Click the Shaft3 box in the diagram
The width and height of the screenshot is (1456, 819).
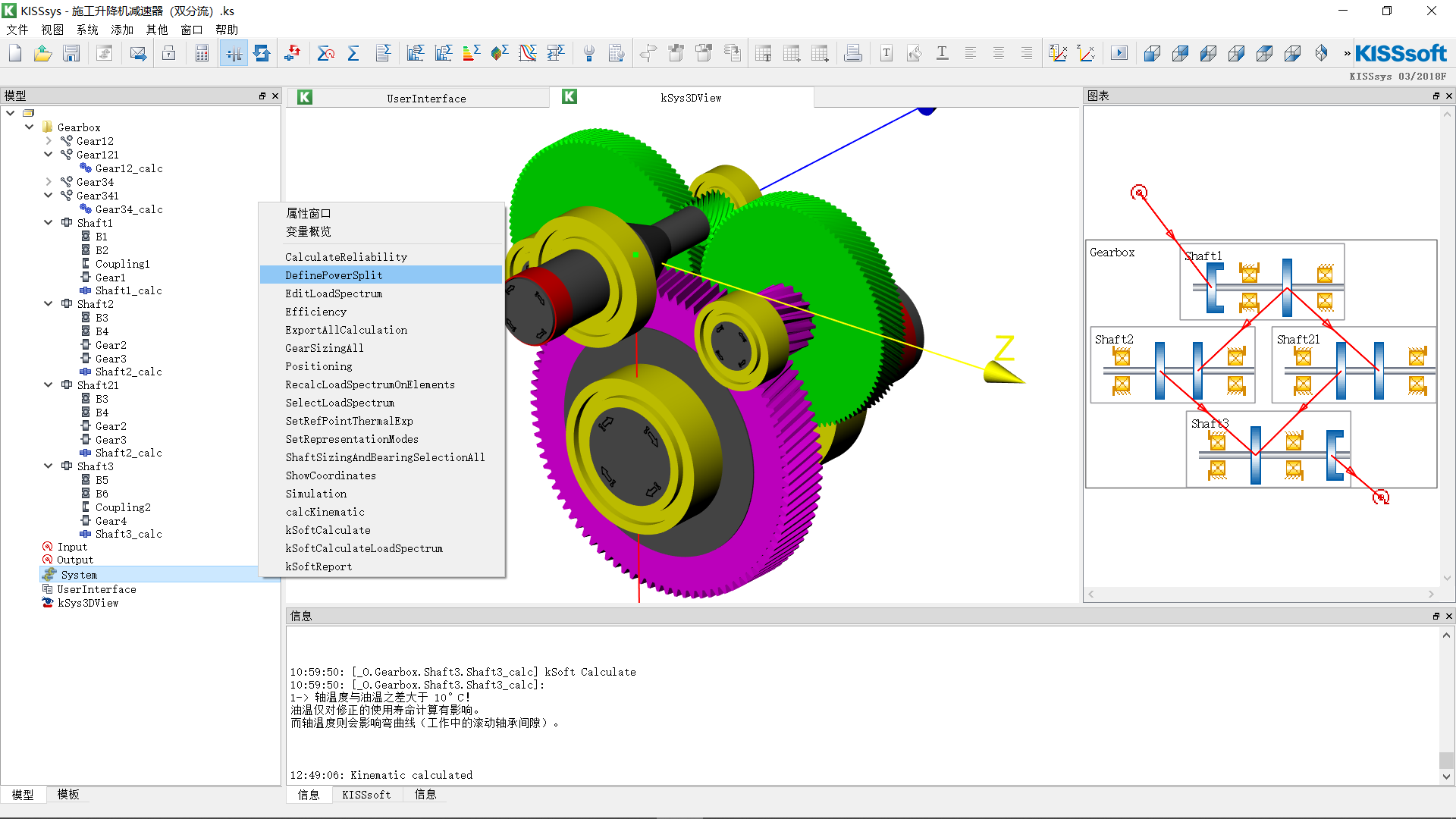pyautogui.click(x=1268, y=449)
